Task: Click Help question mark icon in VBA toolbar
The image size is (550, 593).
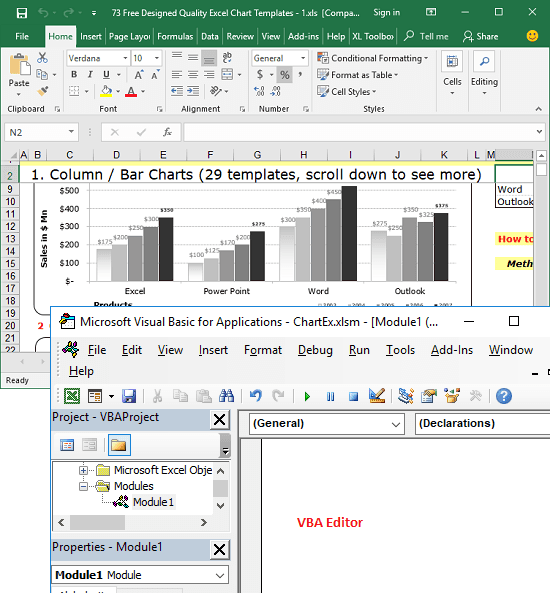Action: coord(504,396)
